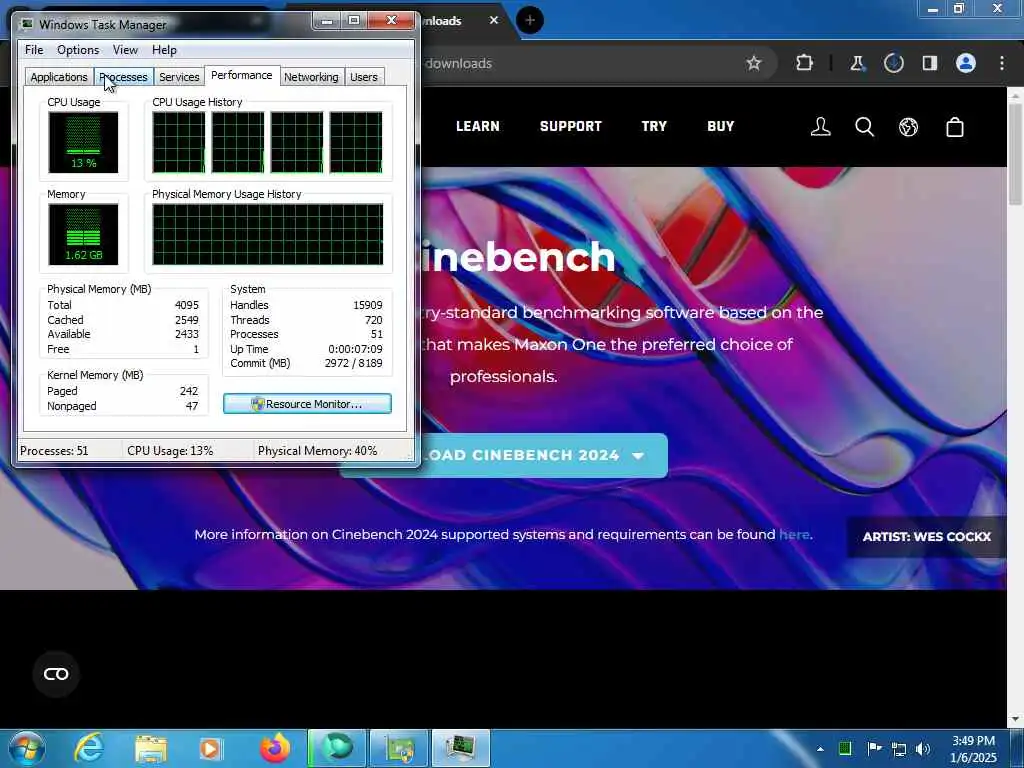Switch to the Users tab
Screen dimensions: 1024x768
[x=364, y=76]
